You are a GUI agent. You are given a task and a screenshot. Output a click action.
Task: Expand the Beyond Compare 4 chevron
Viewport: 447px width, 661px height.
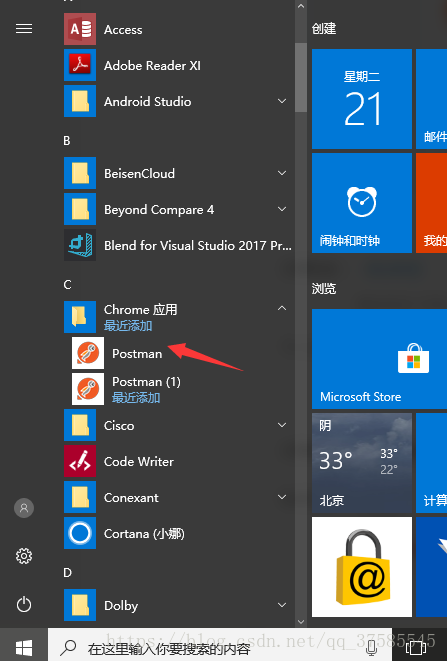pyautogui.click(x=282, y=209)
